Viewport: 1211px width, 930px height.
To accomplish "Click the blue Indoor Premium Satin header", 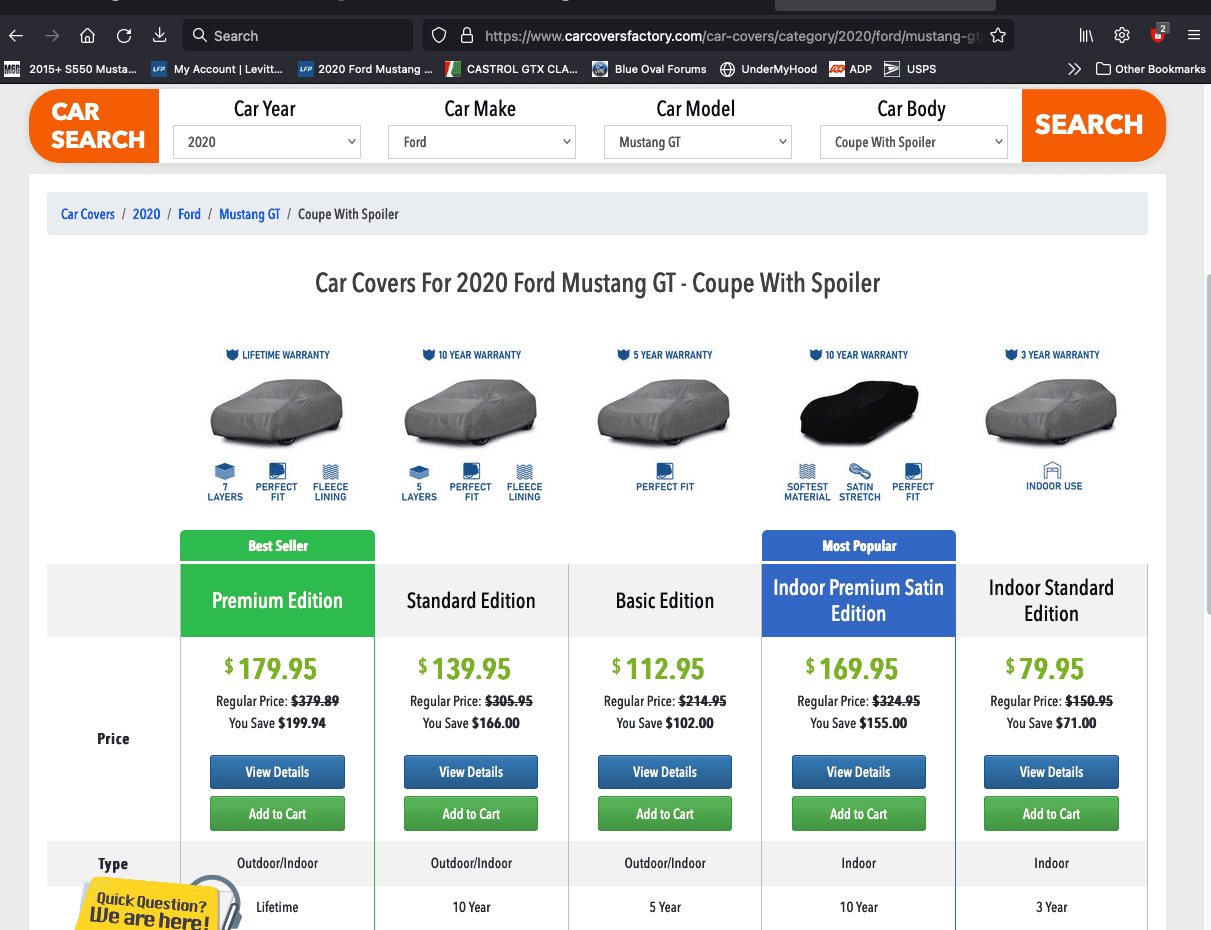I will [859, 600].
